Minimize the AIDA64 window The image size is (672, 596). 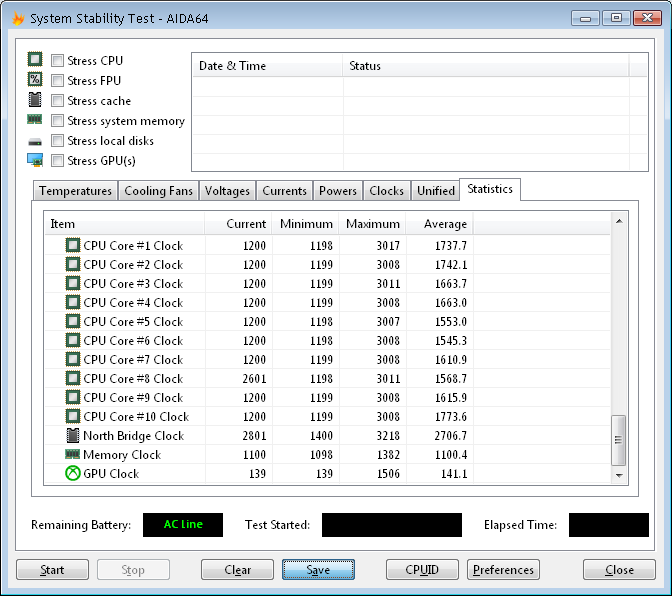(x=585, y=18)
